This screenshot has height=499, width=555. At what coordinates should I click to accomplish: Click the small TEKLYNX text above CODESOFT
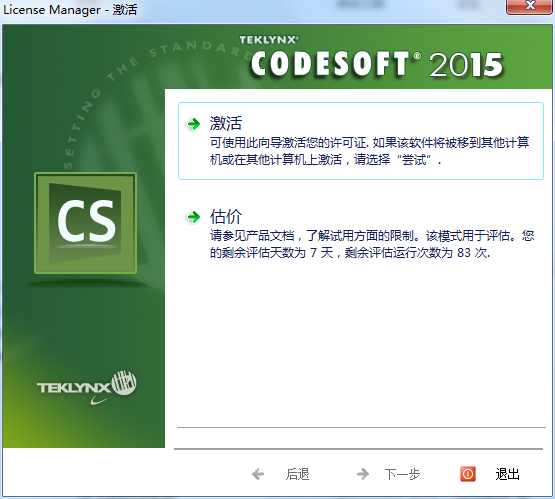[269, 40]
